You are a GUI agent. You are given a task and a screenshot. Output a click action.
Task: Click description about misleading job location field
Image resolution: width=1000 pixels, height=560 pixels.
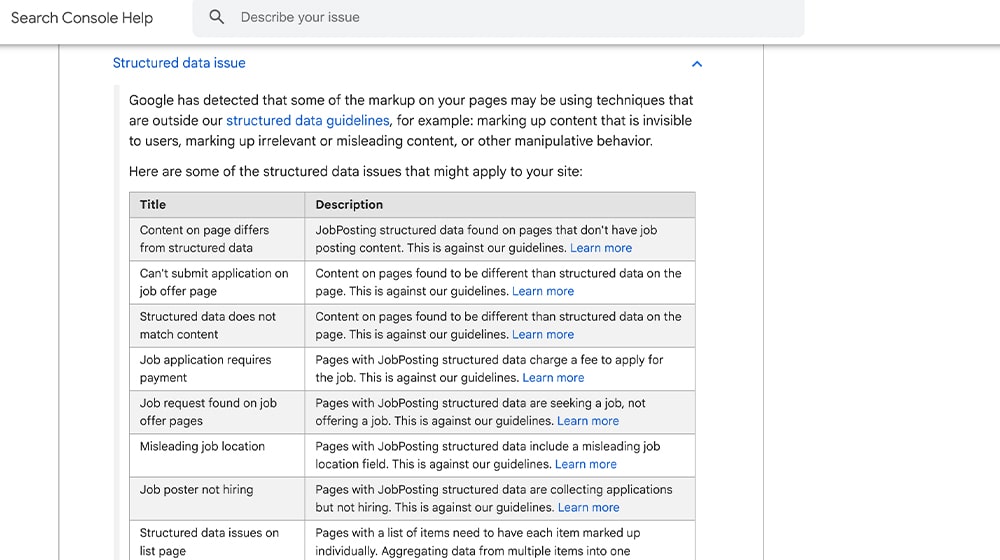(x=500, y=456)
